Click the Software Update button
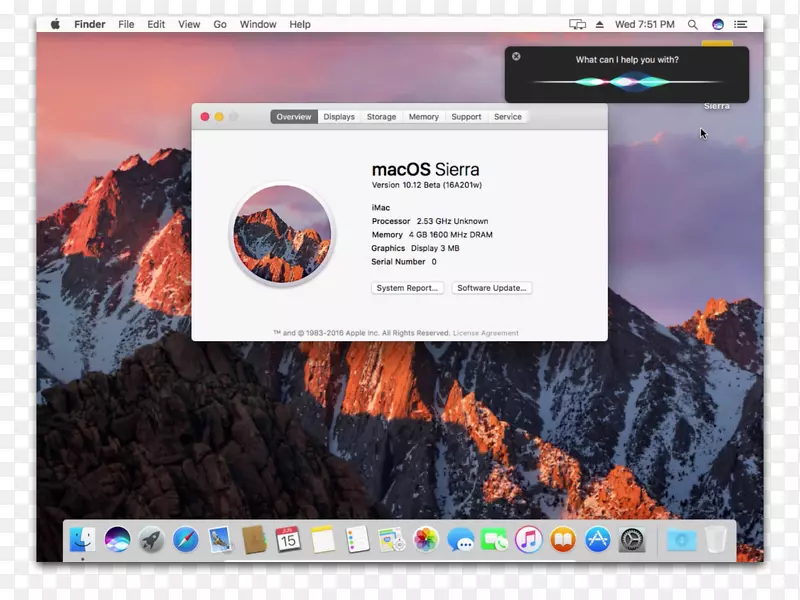800x600 pixels. (492, 288)
